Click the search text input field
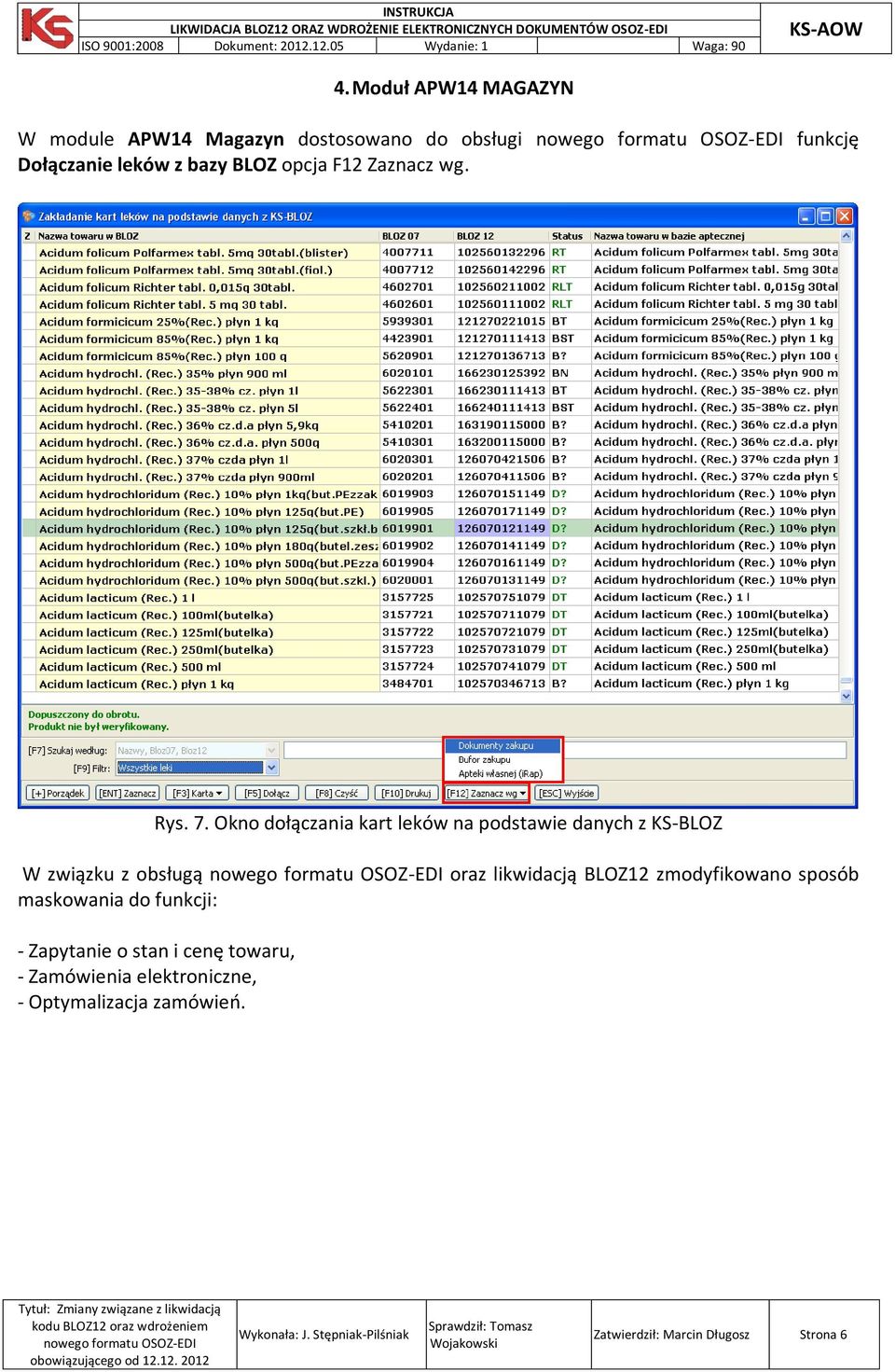895x1372 pixels. 565,751
